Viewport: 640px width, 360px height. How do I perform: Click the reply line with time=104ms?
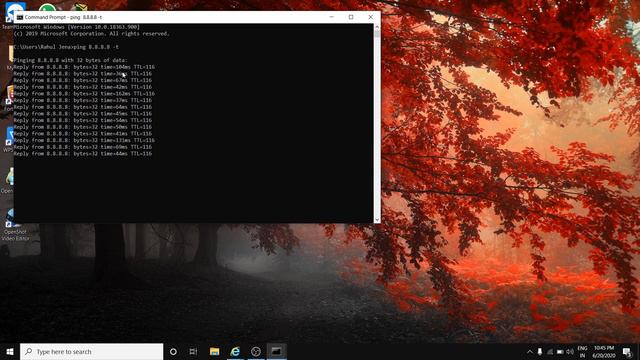(84, 67)
